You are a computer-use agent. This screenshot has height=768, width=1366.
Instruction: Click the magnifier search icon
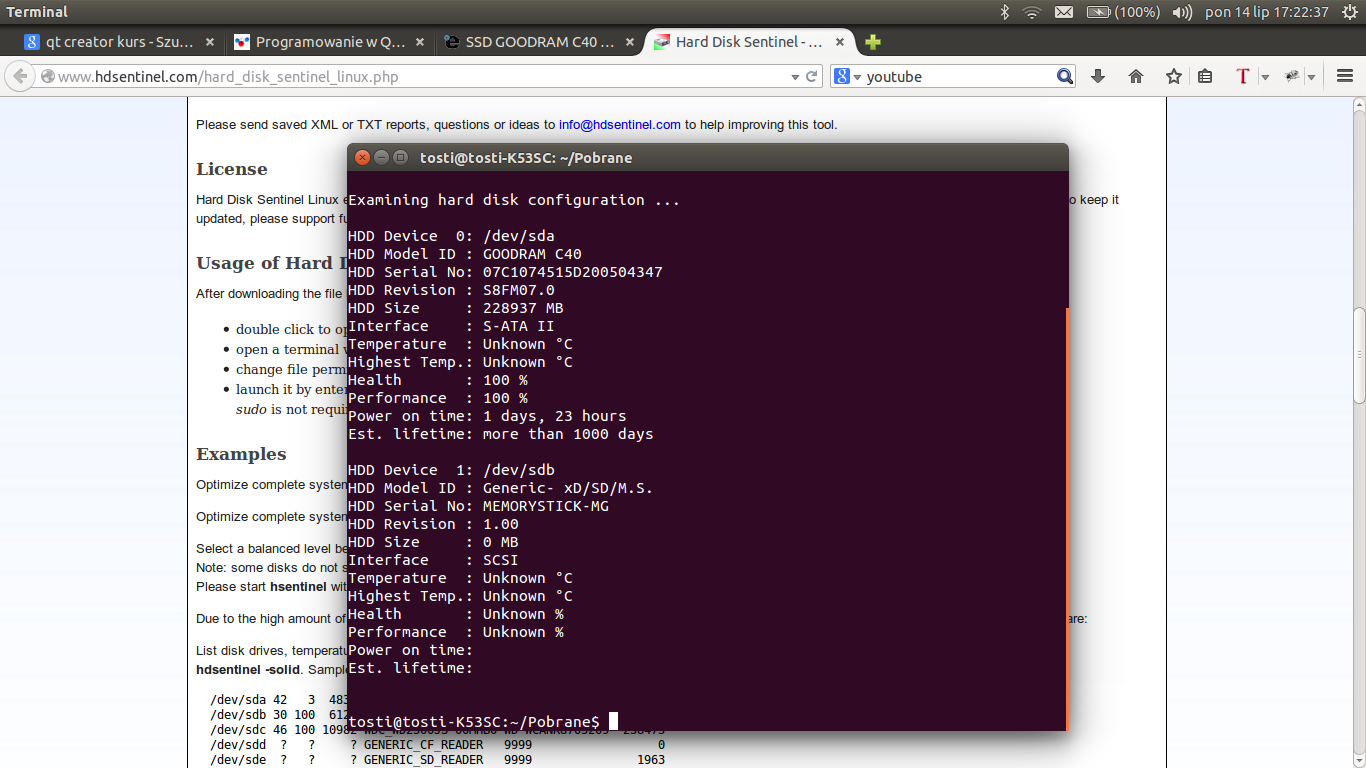1065,76
